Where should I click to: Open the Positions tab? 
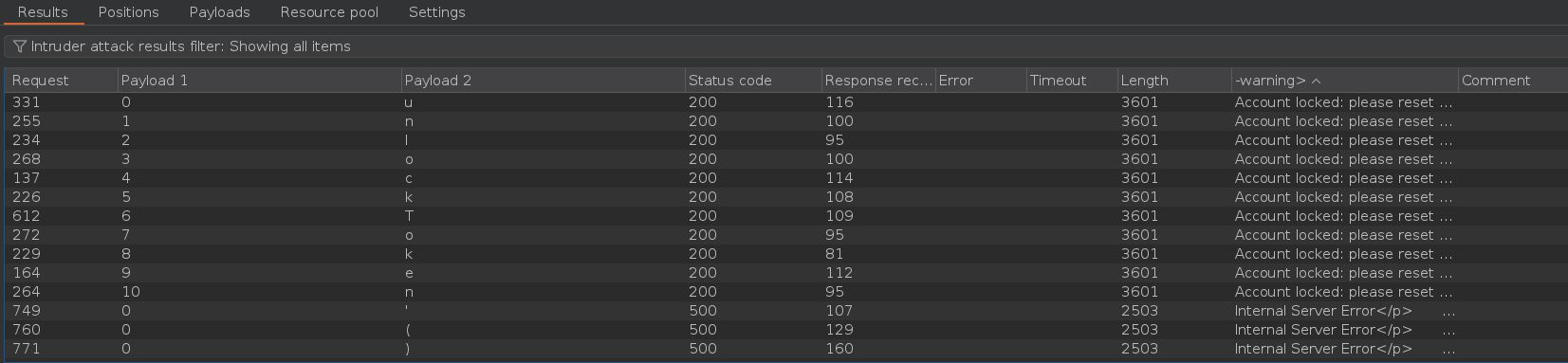click(x=128, y=12)
